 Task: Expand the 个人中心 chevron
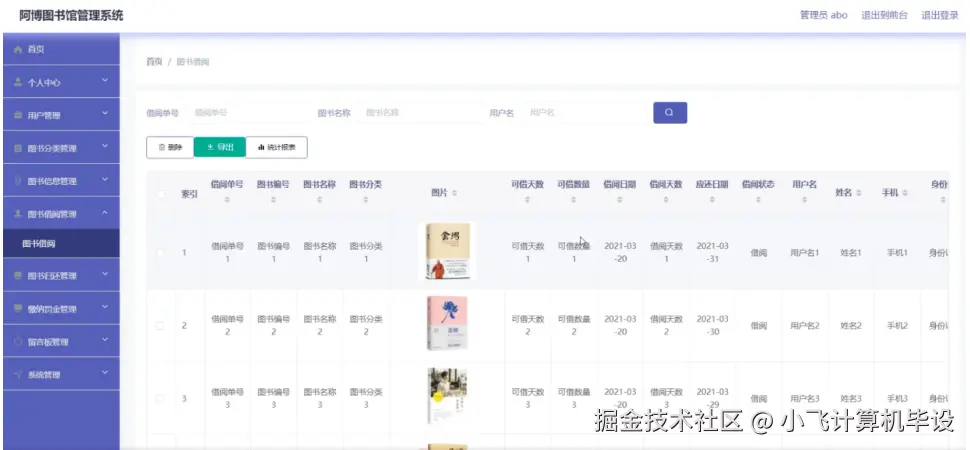(x=105, y=80)
